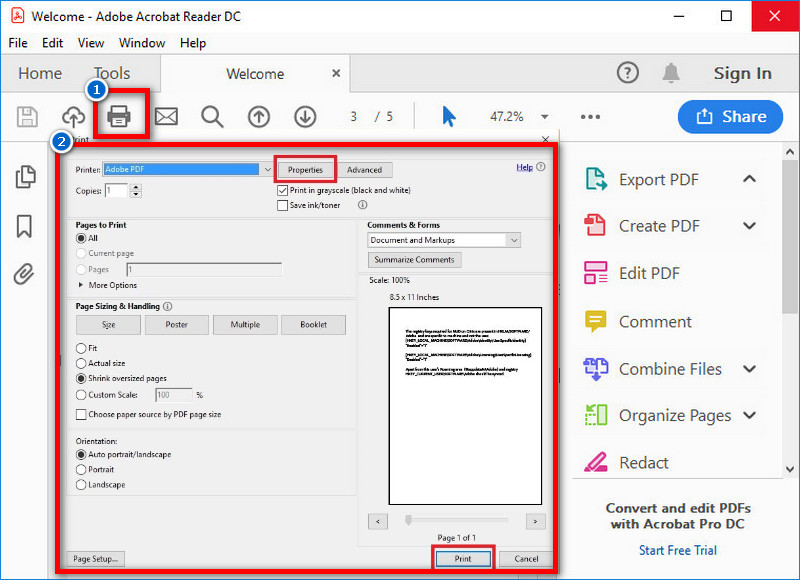Screen dimensions: 800x580
Task: Click Start Free Trial link
Action: tap(678, 550)
